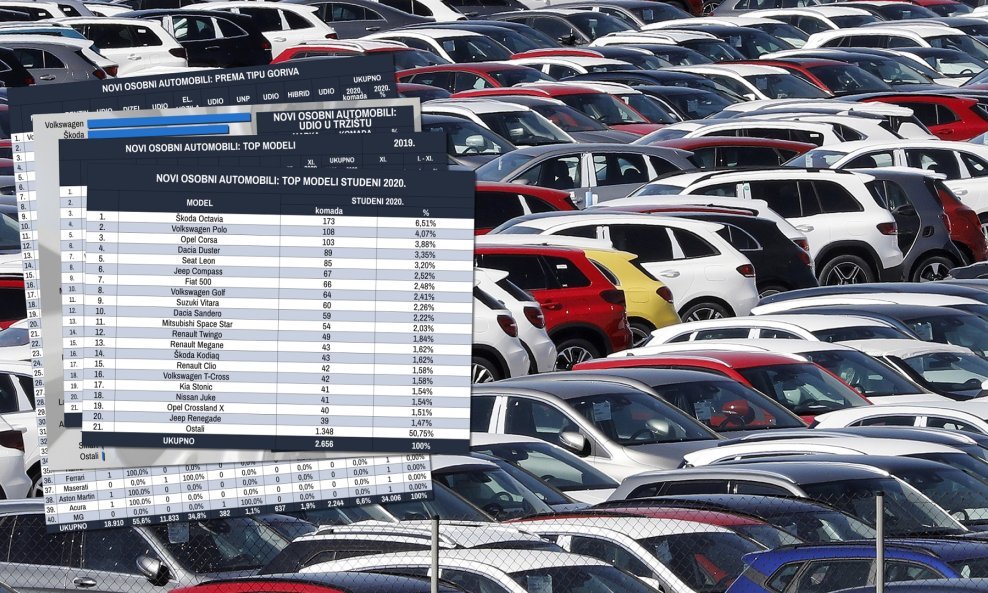This screenshot has width=988, height=593.
Task: Click the total '11.833' in fuel table footer
Action: 169,518
